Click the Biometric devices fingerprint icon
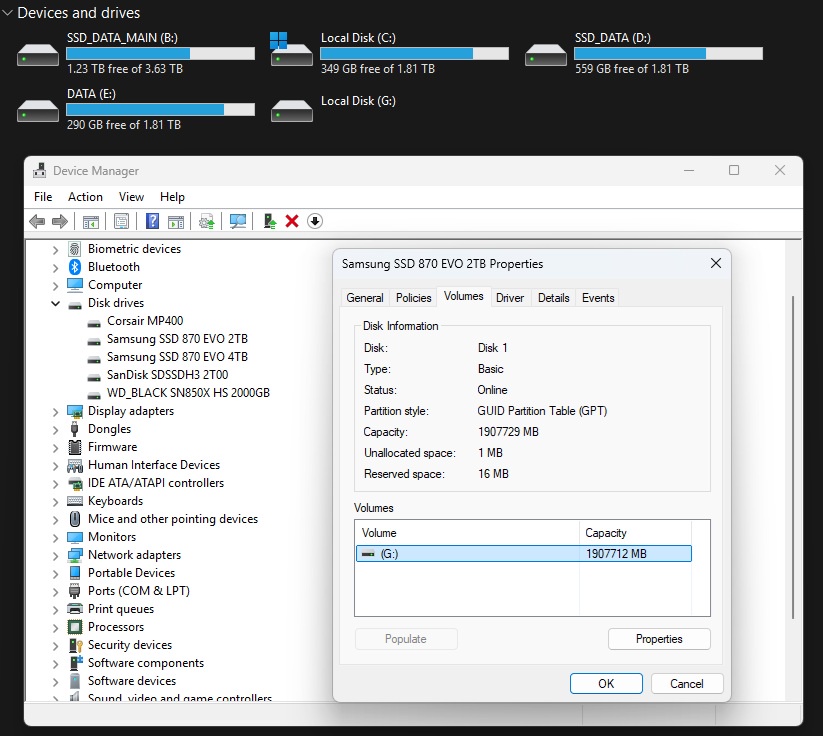Screen dimensions: 823x736 (75, 249)
